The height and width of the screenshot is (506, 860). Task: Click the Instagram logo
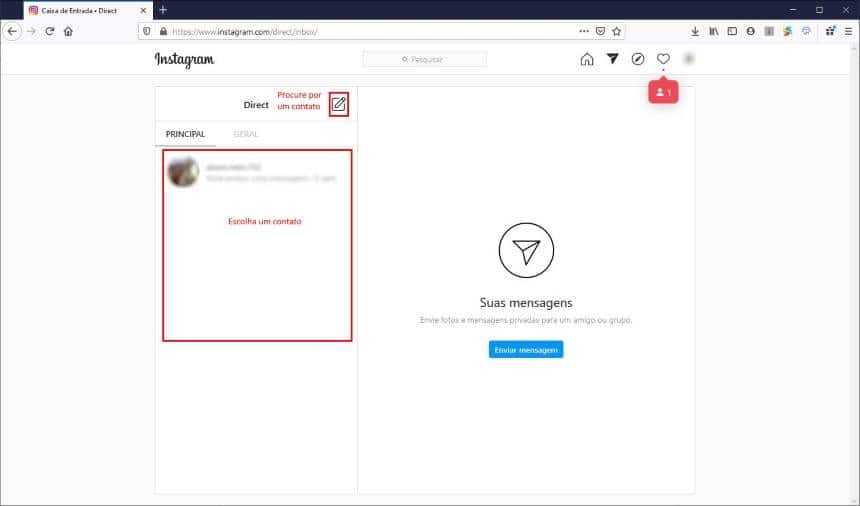pos(184,59)
